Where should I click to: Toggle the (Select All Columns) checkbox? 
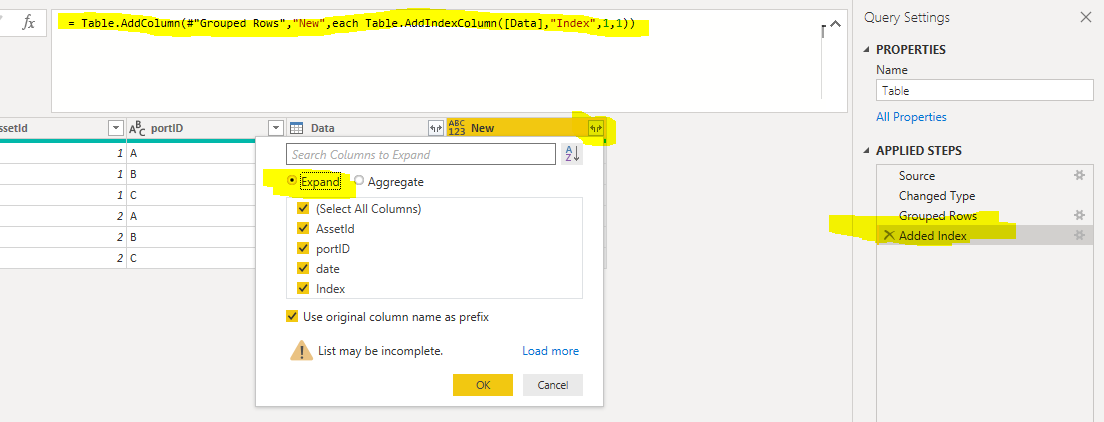[x=303, y=209]
